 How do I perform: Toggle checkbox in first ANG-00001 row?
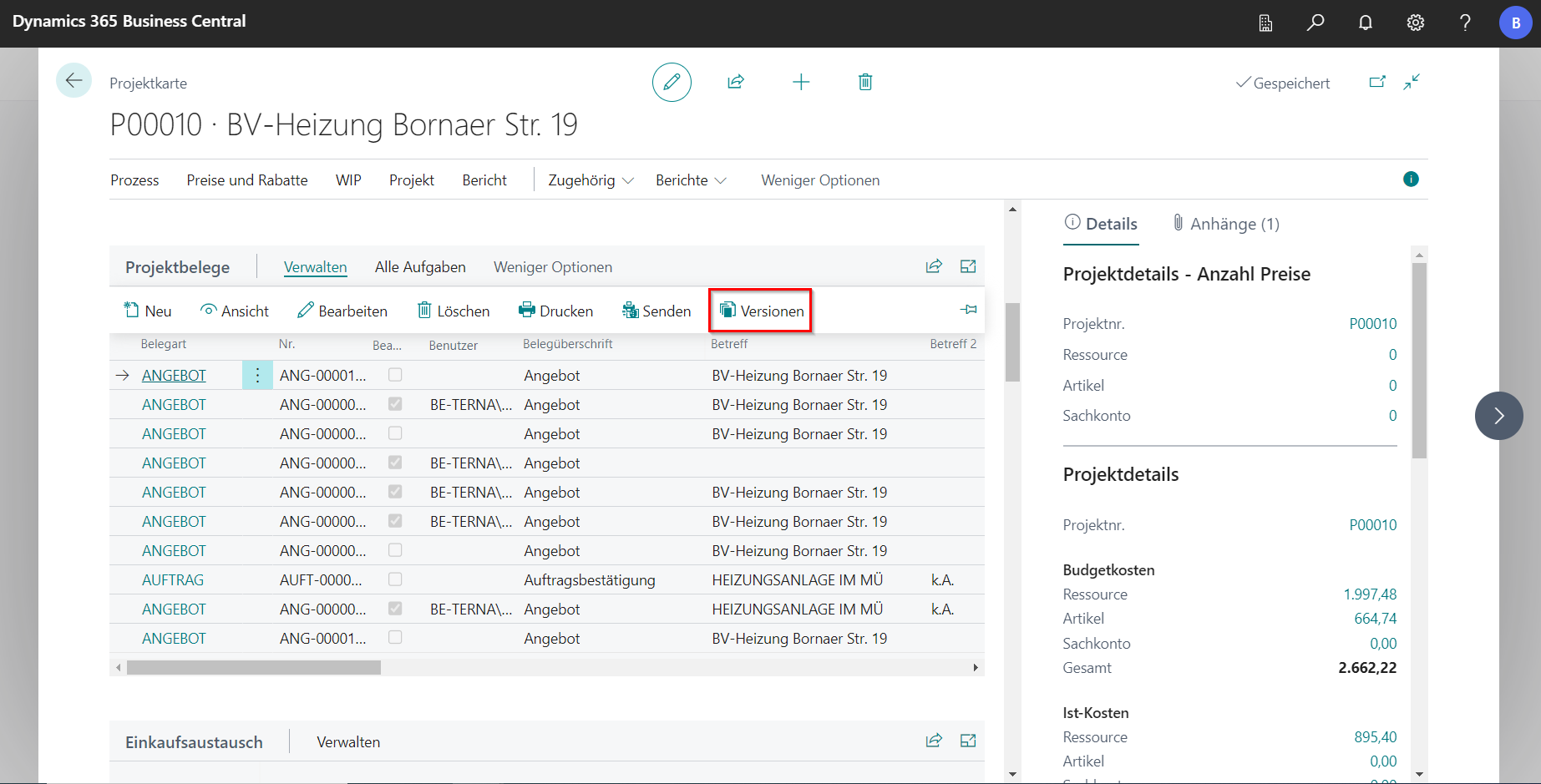[395, 375]
